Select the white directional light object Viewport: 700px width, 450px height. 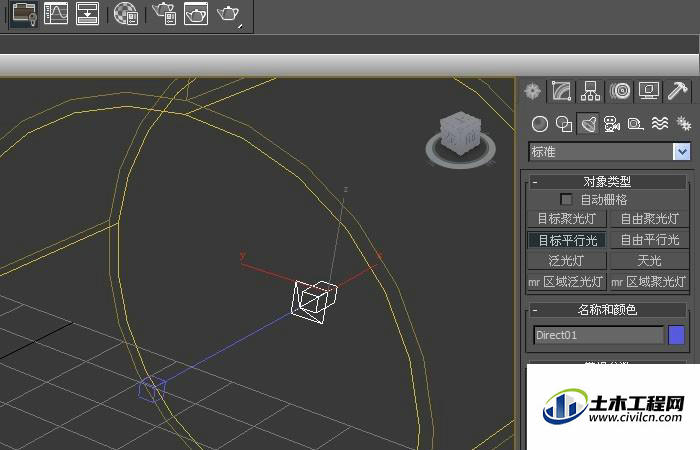[314, 301]
